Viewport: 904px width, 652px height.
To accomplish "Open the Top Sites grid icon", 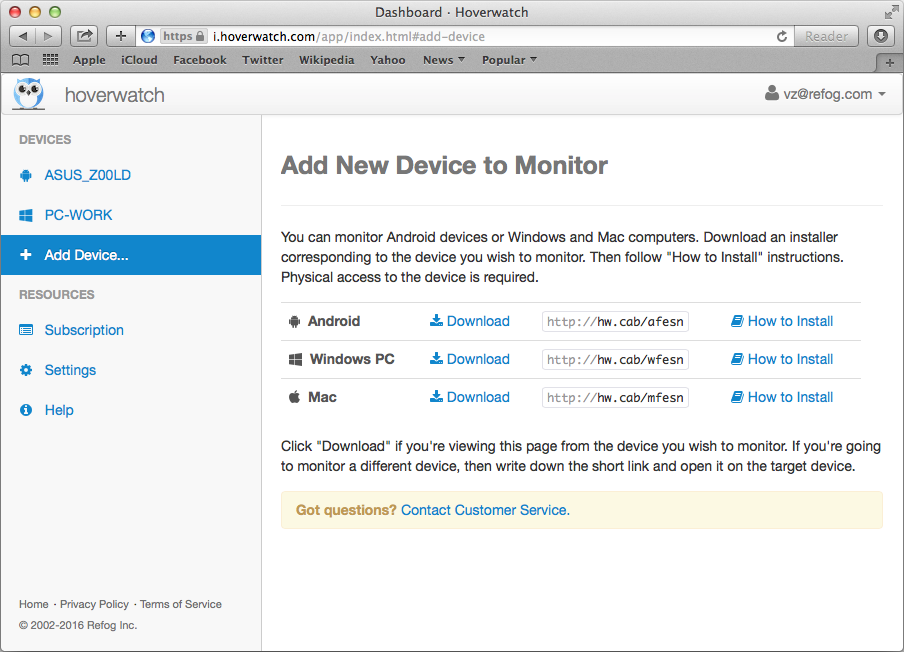I will click(x=51, y=59).
